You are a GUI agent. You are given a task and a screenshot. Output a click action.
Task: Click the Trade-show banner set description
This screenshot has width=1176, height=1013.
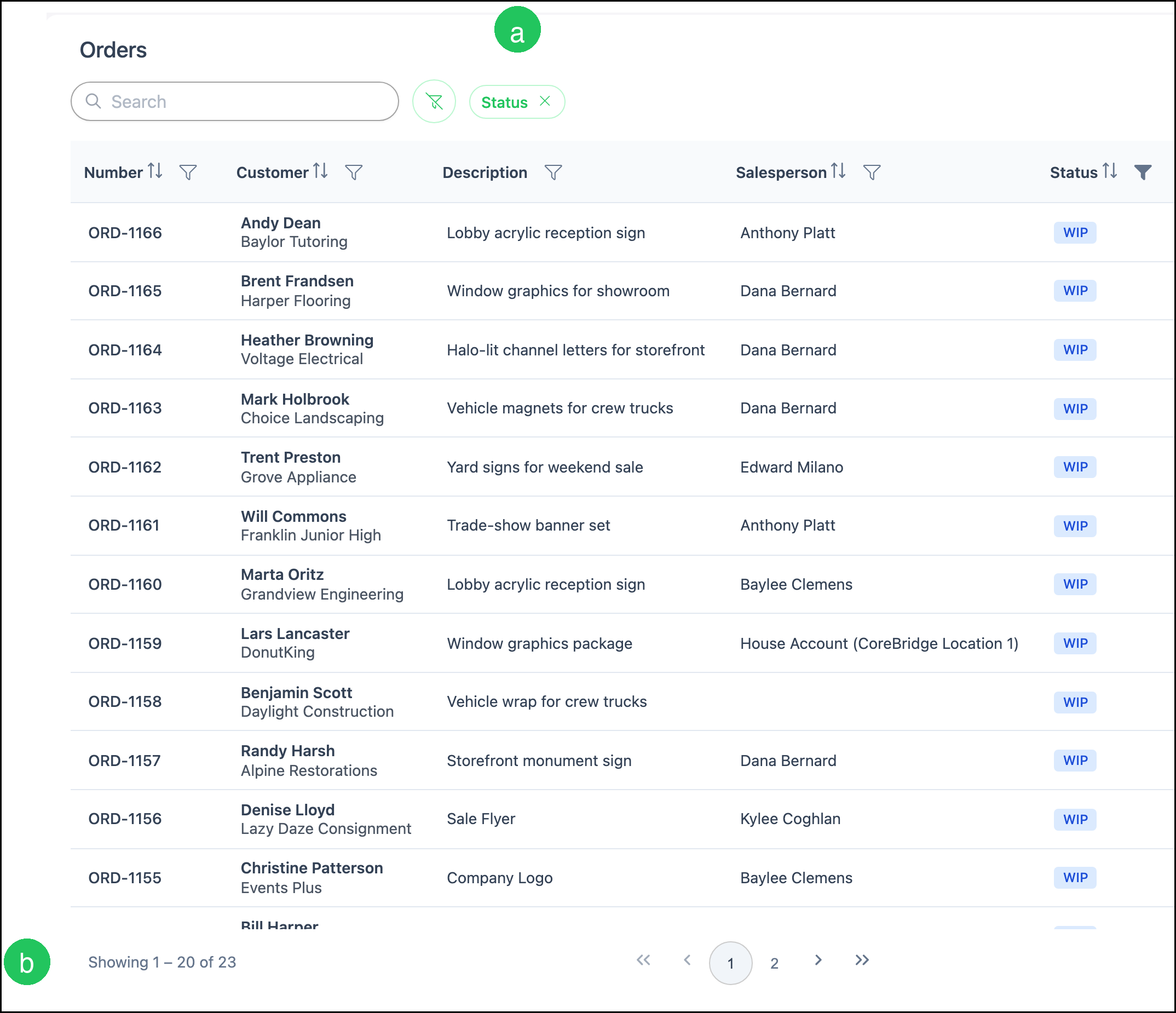pyautogui.click(x=528, y=525)
